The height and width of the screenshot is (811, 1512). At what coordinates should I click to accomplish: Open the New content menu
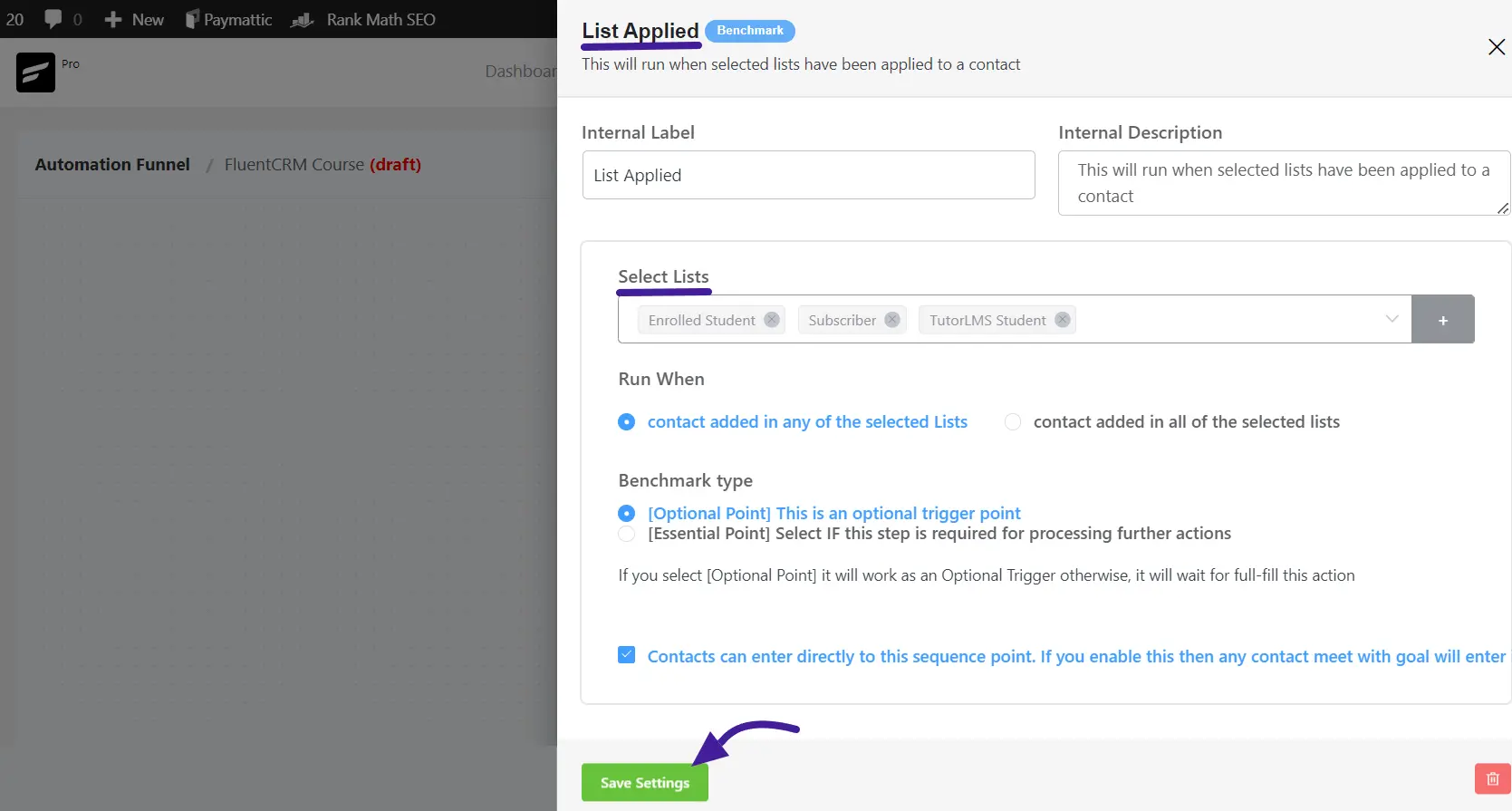[134, 19]
